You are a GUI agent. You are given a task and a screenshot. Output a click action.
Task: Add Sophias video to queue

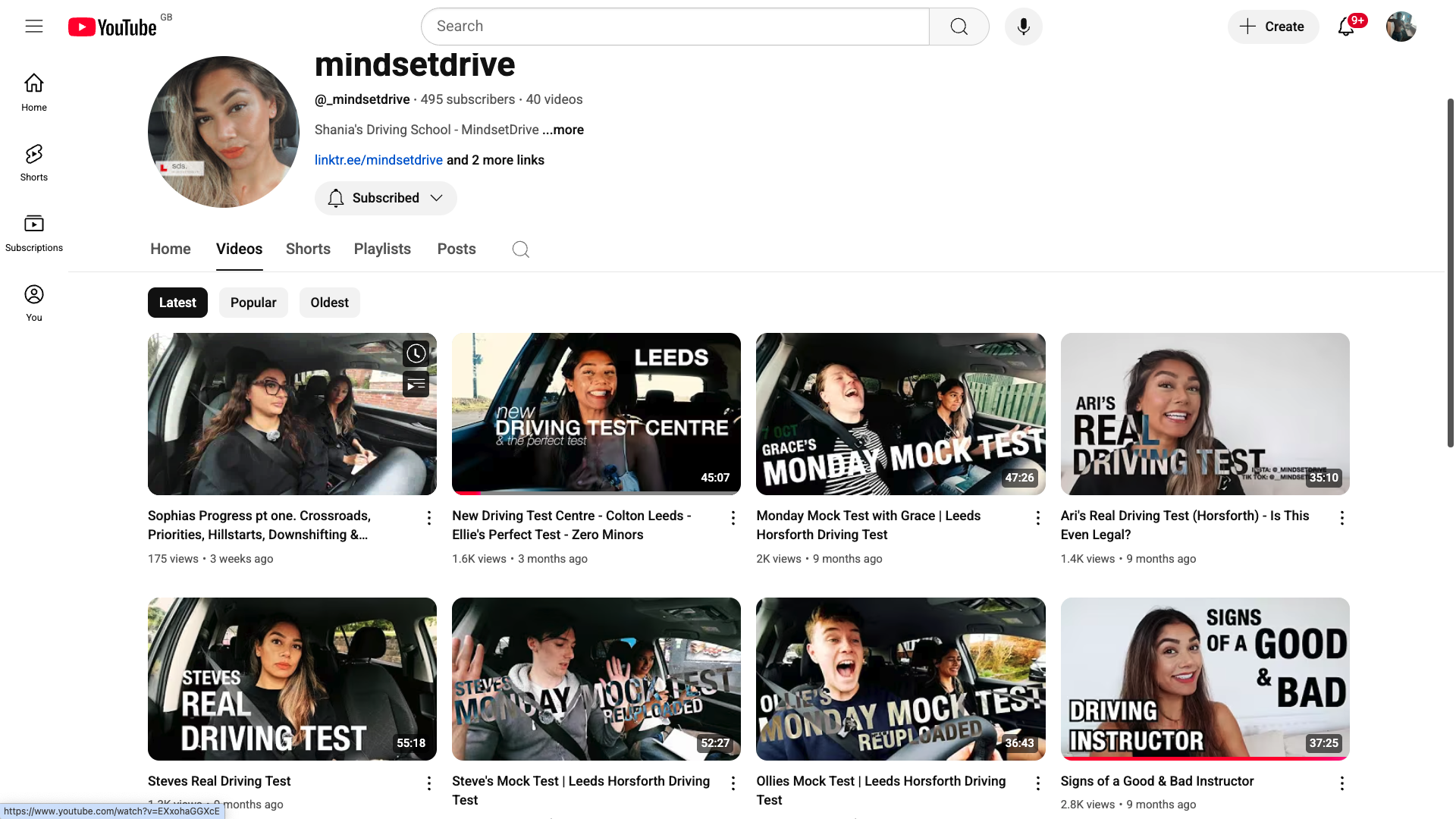[x=416, y=384]
